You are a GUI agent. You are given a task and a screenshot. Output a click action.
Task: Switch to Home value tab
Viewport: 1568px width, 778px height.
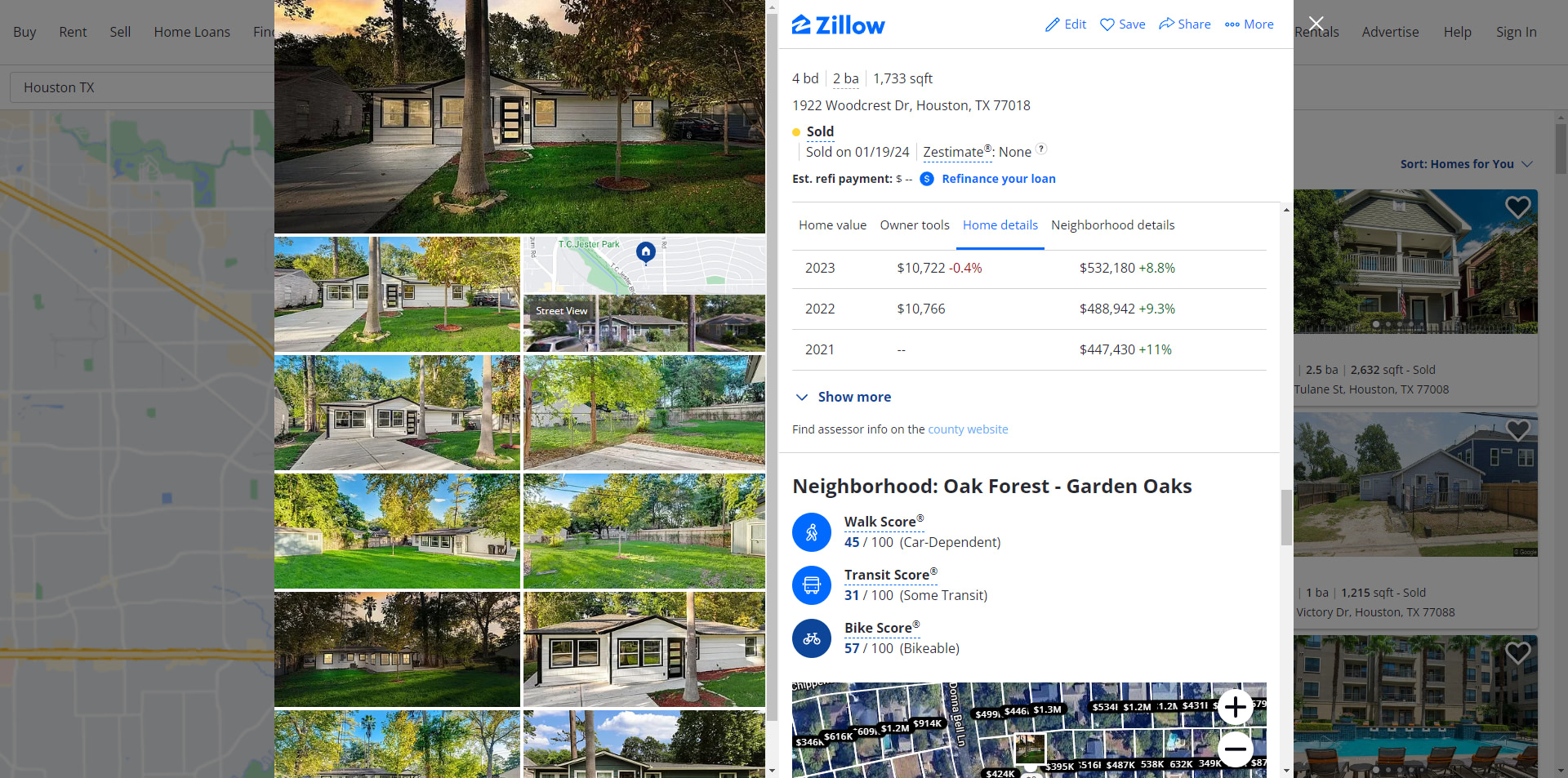tap(832, 225)
